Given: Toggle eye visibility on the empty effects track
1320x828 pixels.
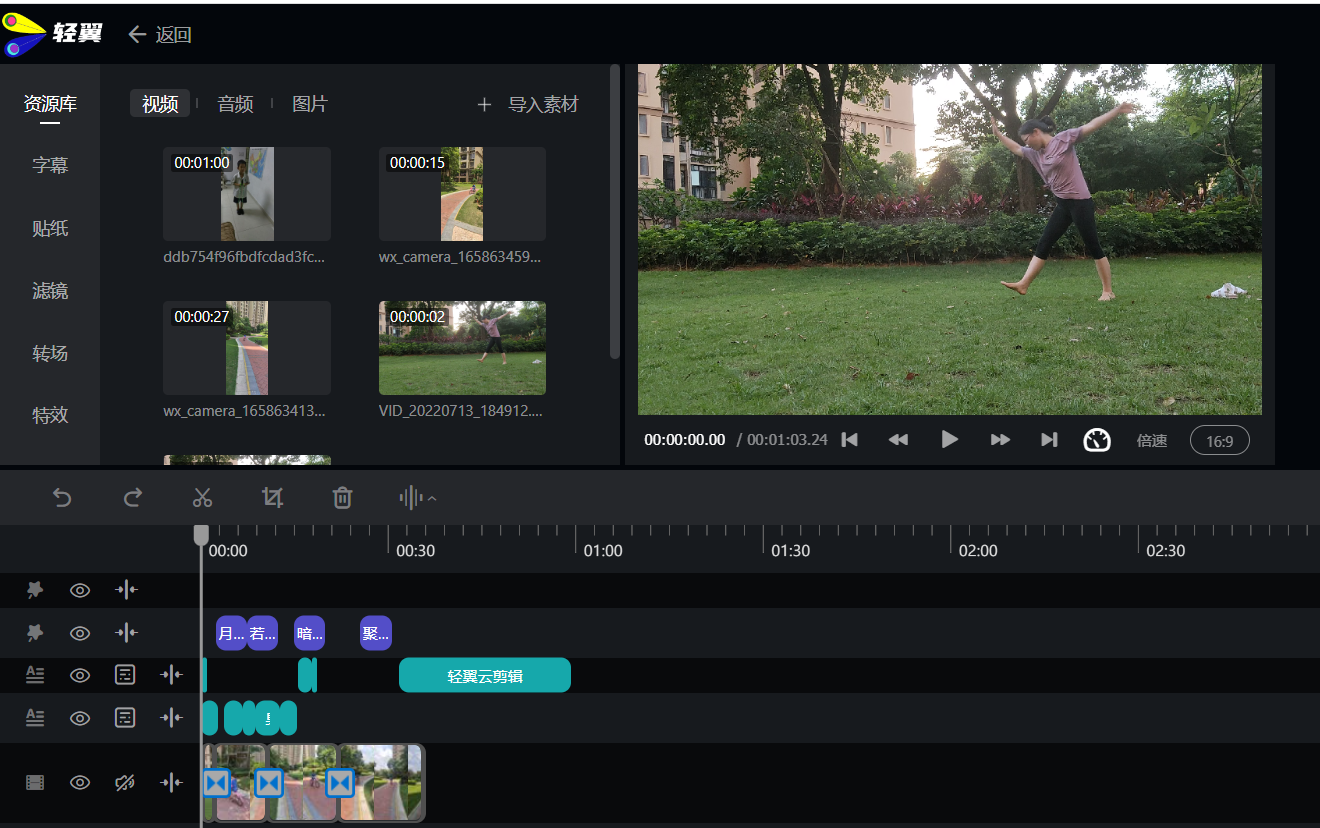Looking at the screenshot, I should [80, 590].
